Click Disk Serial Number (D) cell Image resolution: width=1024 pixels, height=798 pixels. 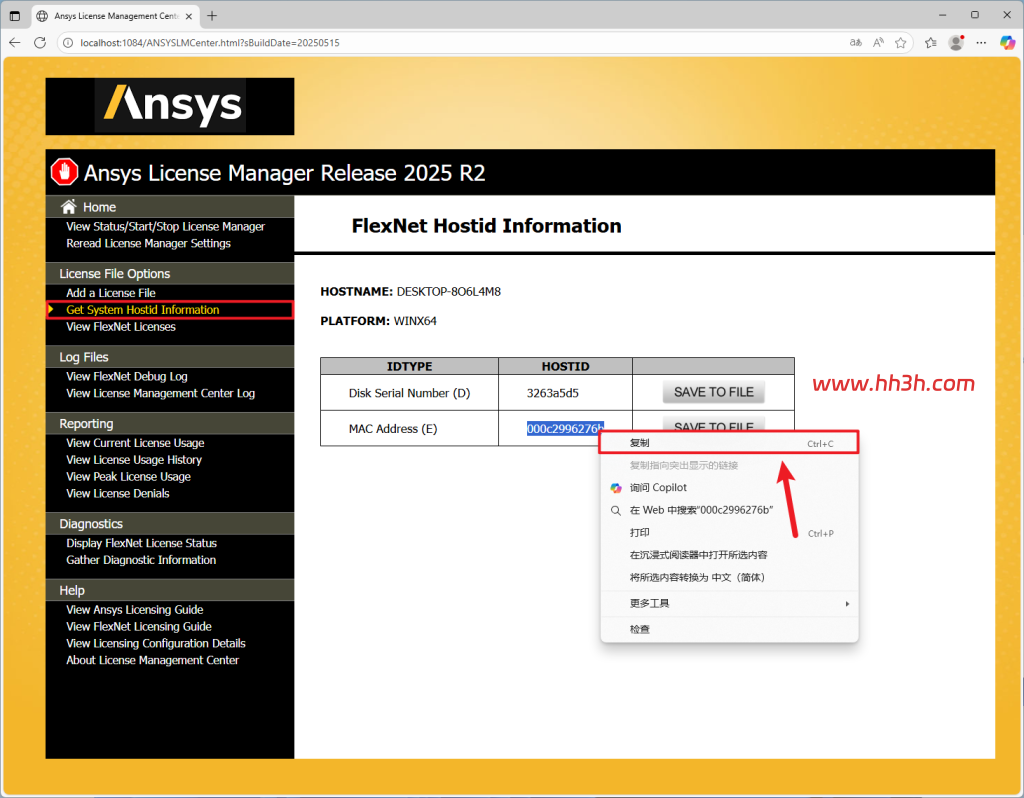409,393
